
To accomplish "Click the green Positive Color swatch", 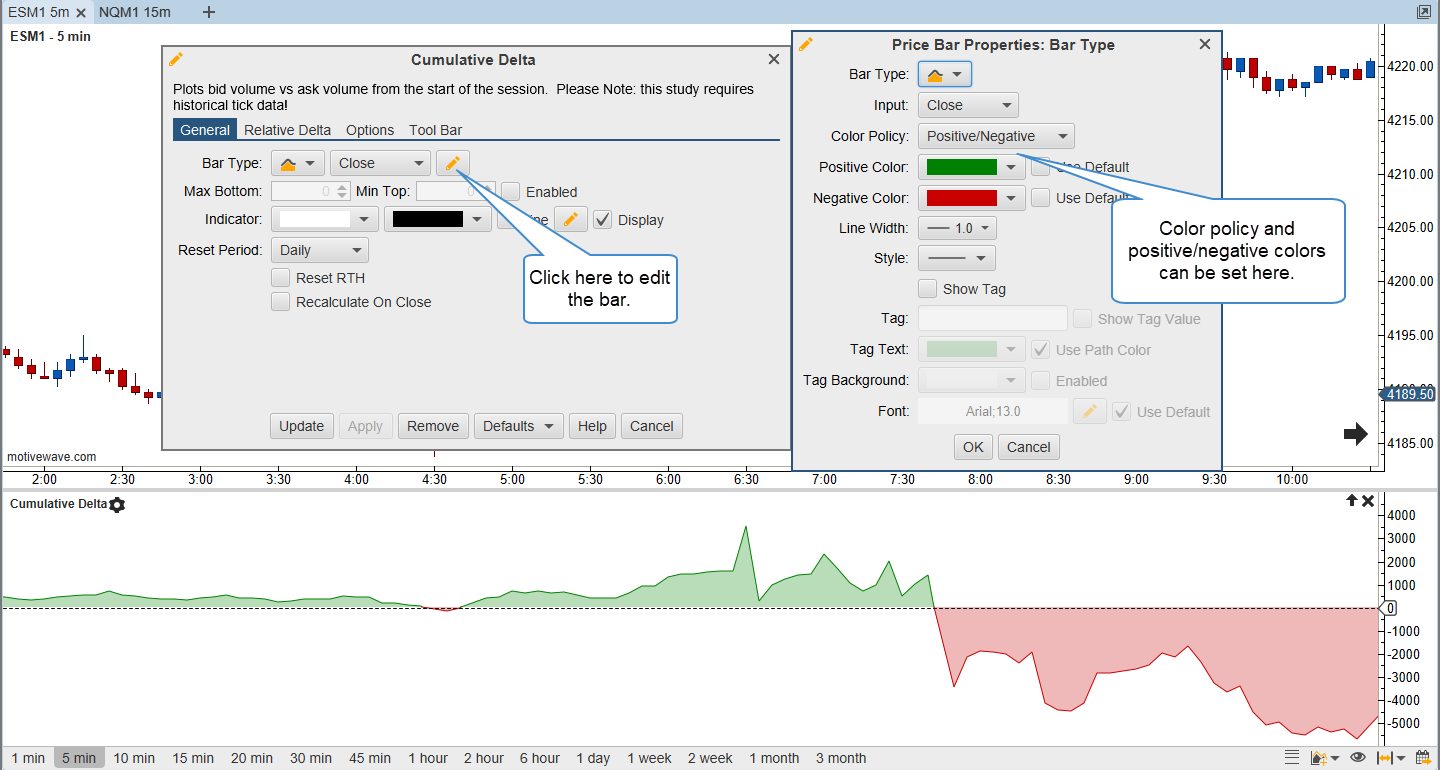I will coord(962,167).
